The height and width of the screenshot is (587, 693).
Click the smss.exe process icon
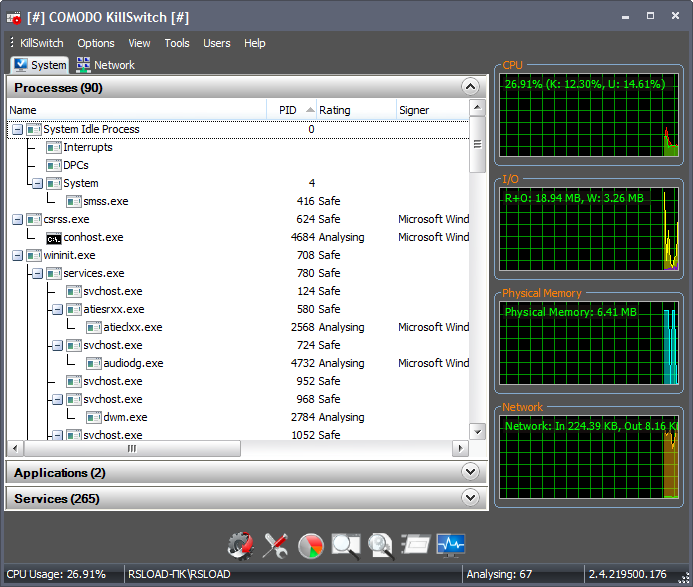(x=74, y=202)
